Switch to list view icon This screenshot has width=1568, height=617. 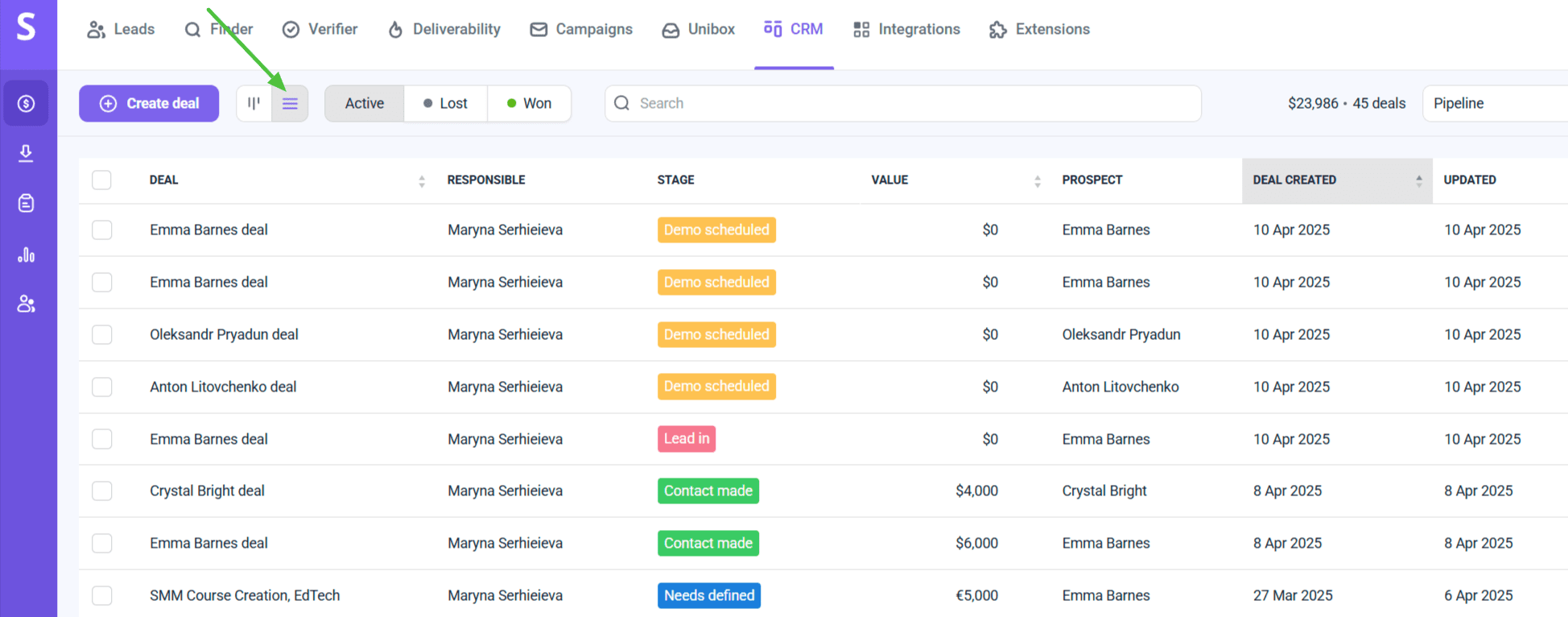click(x=290, y=103)
